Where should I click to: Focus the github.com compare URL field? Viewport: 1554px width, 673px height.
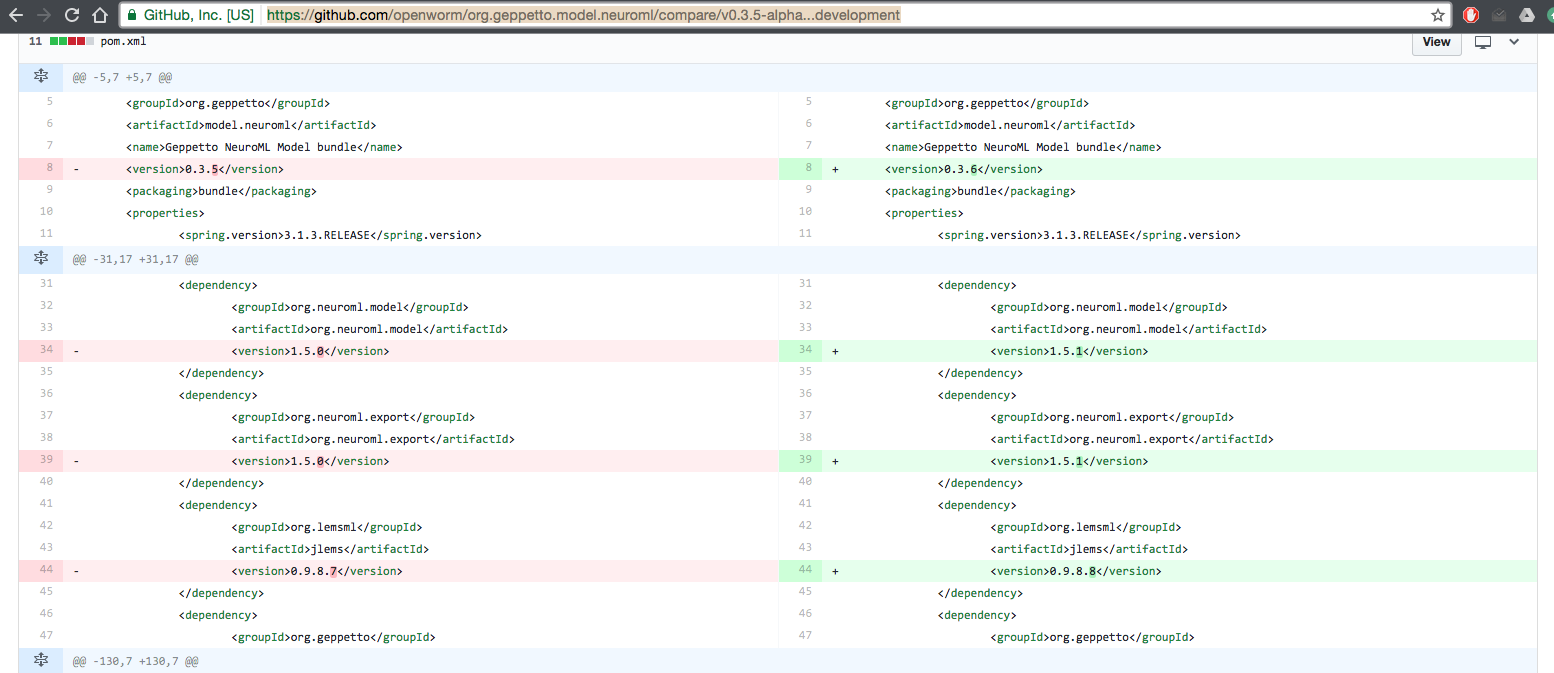pyautogui.click(x=583, y=15)
